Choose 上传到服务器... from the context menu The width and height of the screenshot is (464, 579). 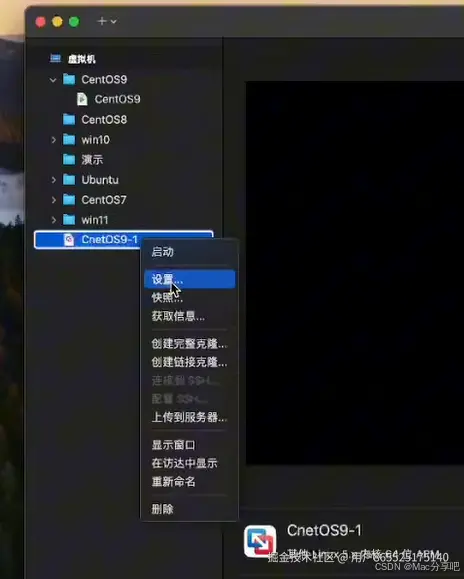189,417
